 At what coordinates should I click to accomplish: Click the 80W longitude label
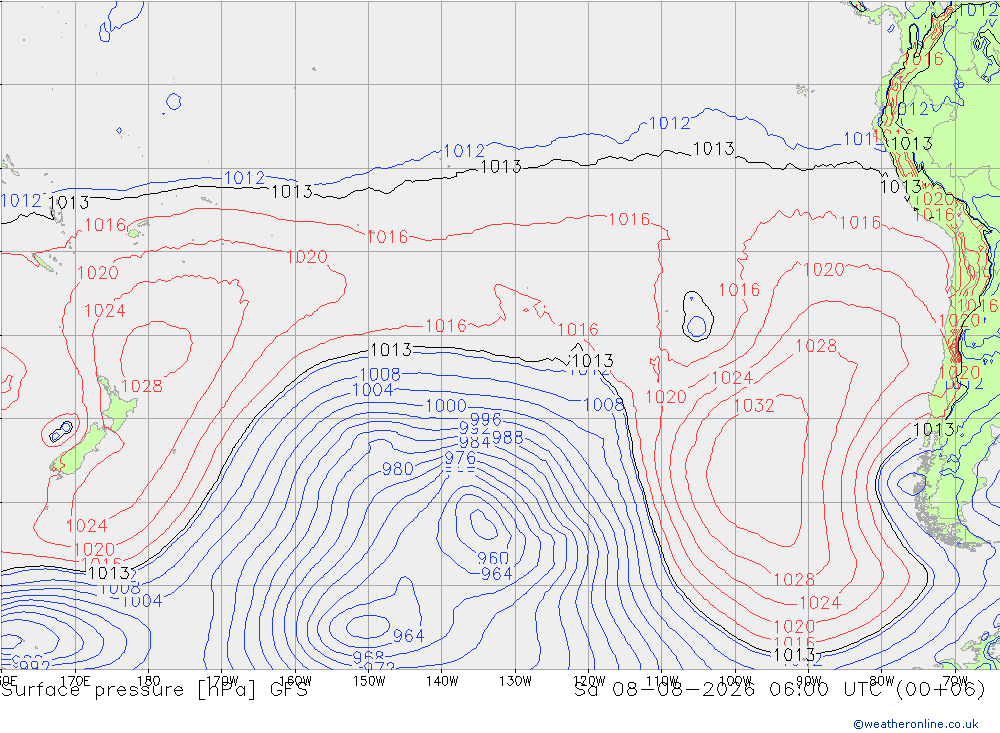pyautogui.click(x=882, y=681)
